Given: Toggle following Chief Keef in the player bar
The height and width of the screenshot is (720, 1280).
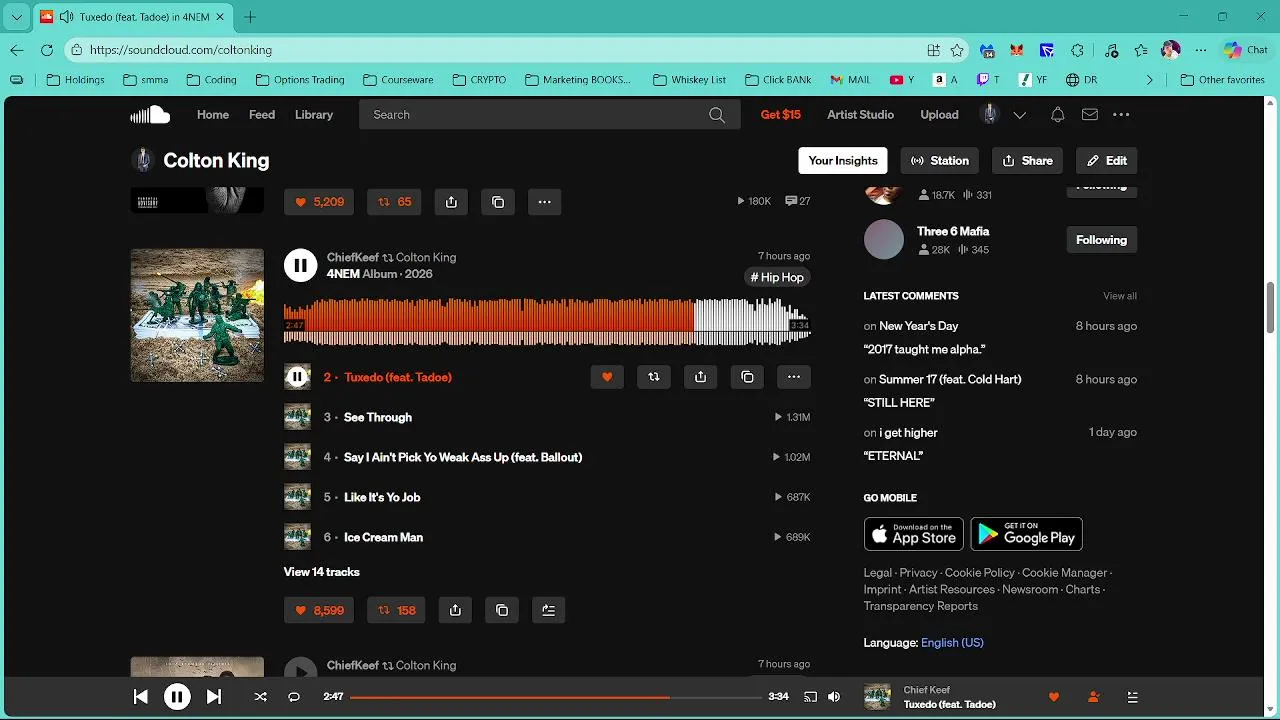Looking at the screenshot, I should [1093, 697].
